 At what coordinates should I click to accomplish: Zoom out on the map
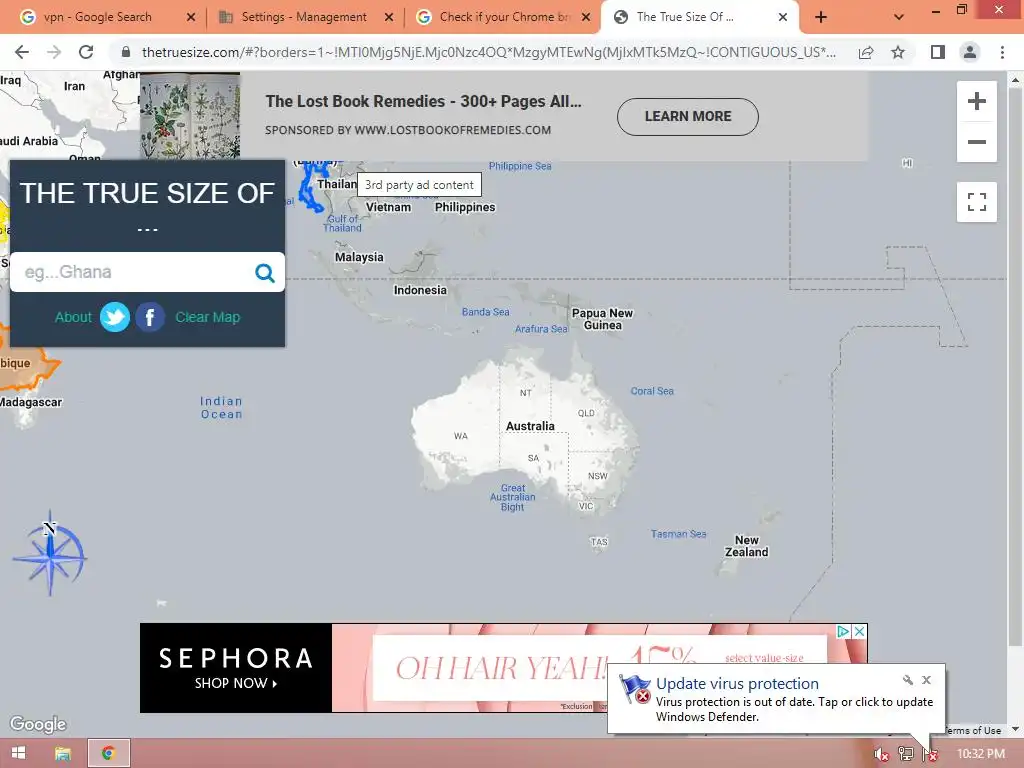[976, 142]
